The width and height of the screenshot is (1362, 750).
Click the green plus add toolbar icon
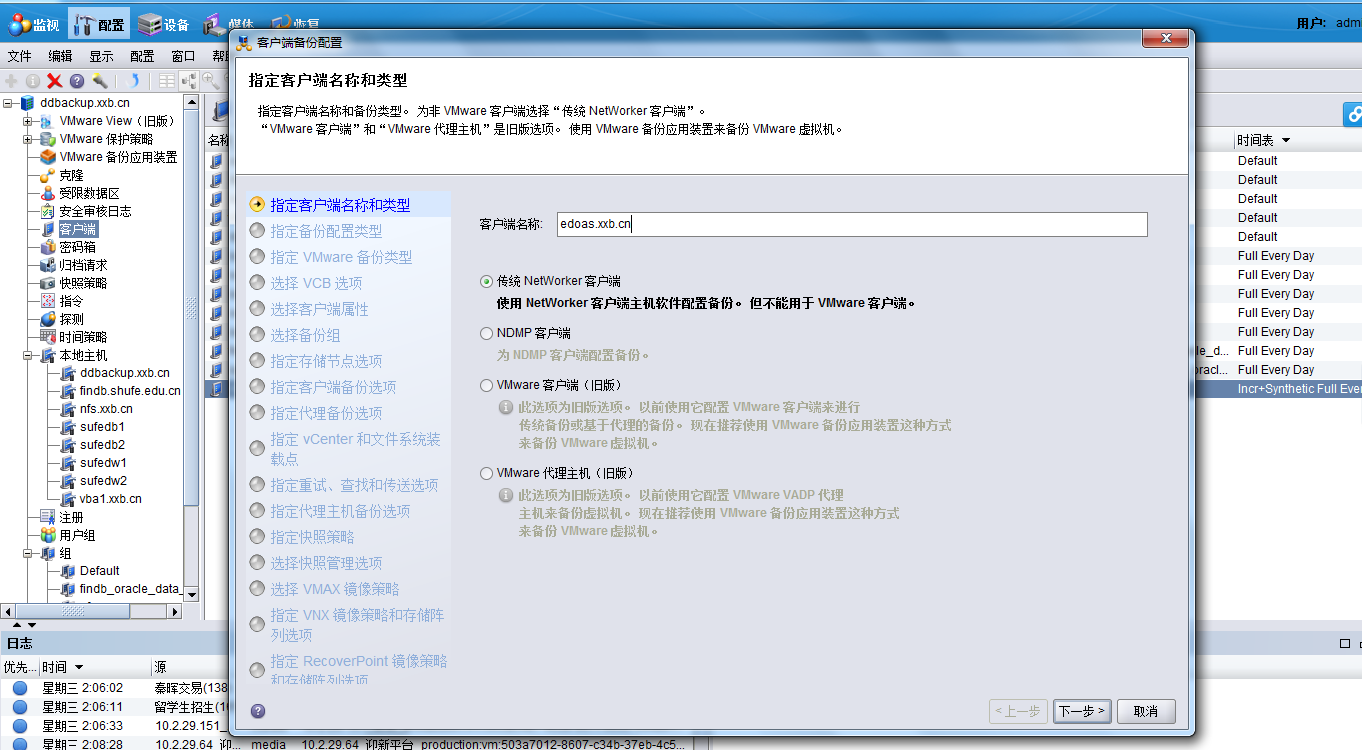pos(12,81)
